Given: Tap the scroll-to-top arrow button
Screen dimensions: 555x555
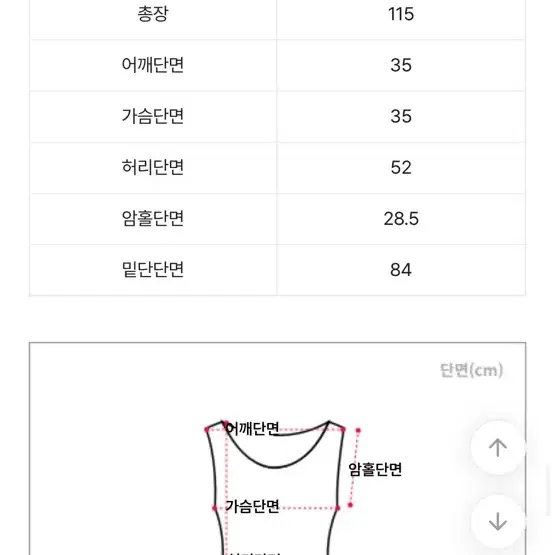Looking at the screenshot, I should (x=498, y=447).
